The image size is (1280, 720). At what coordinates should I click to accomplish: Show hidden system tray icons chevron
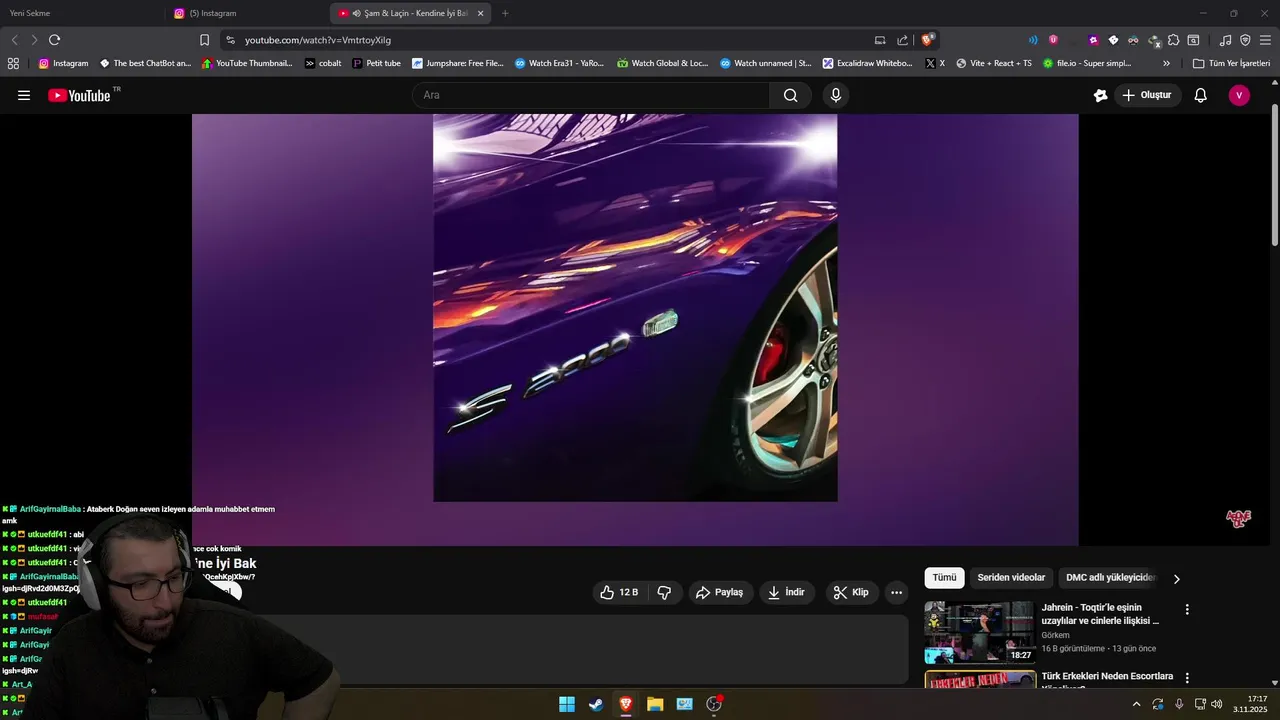[x=1136, y=704]
